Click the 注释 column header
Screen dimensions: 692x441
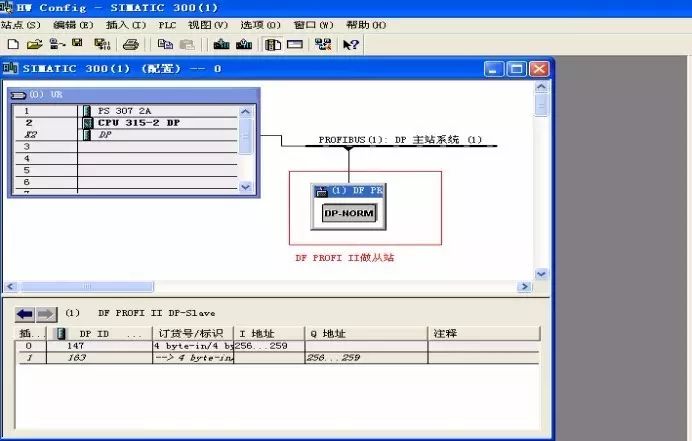pyautogui.click(x=484, y=334)
